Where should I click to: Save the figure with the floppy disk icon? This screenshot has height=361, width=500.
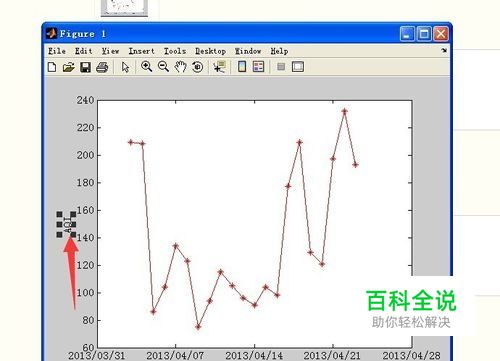pyautogui.click(x=86, y=67)
